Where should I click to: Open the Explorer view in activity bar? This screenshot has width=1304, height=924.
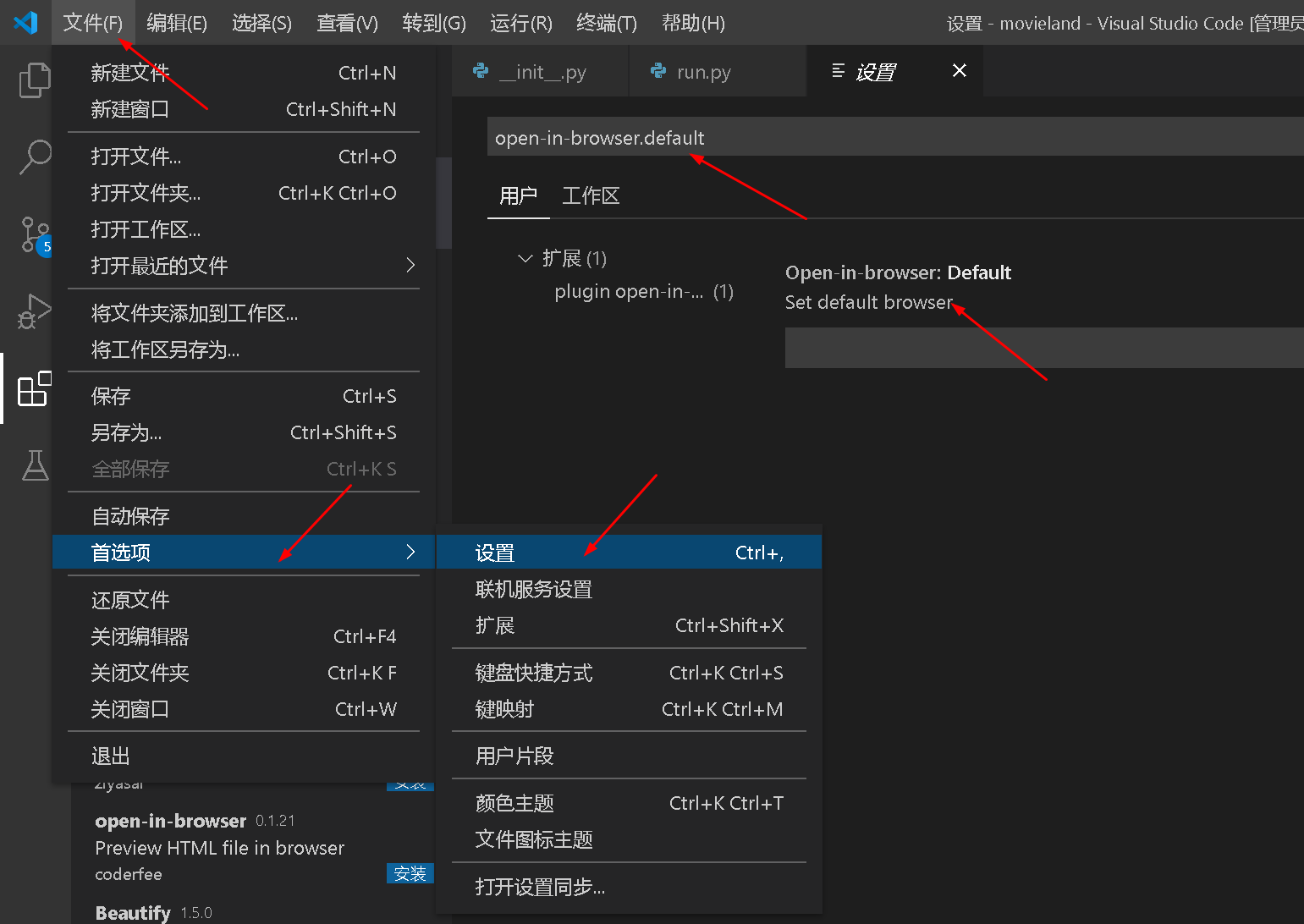(x=34, y=80)
